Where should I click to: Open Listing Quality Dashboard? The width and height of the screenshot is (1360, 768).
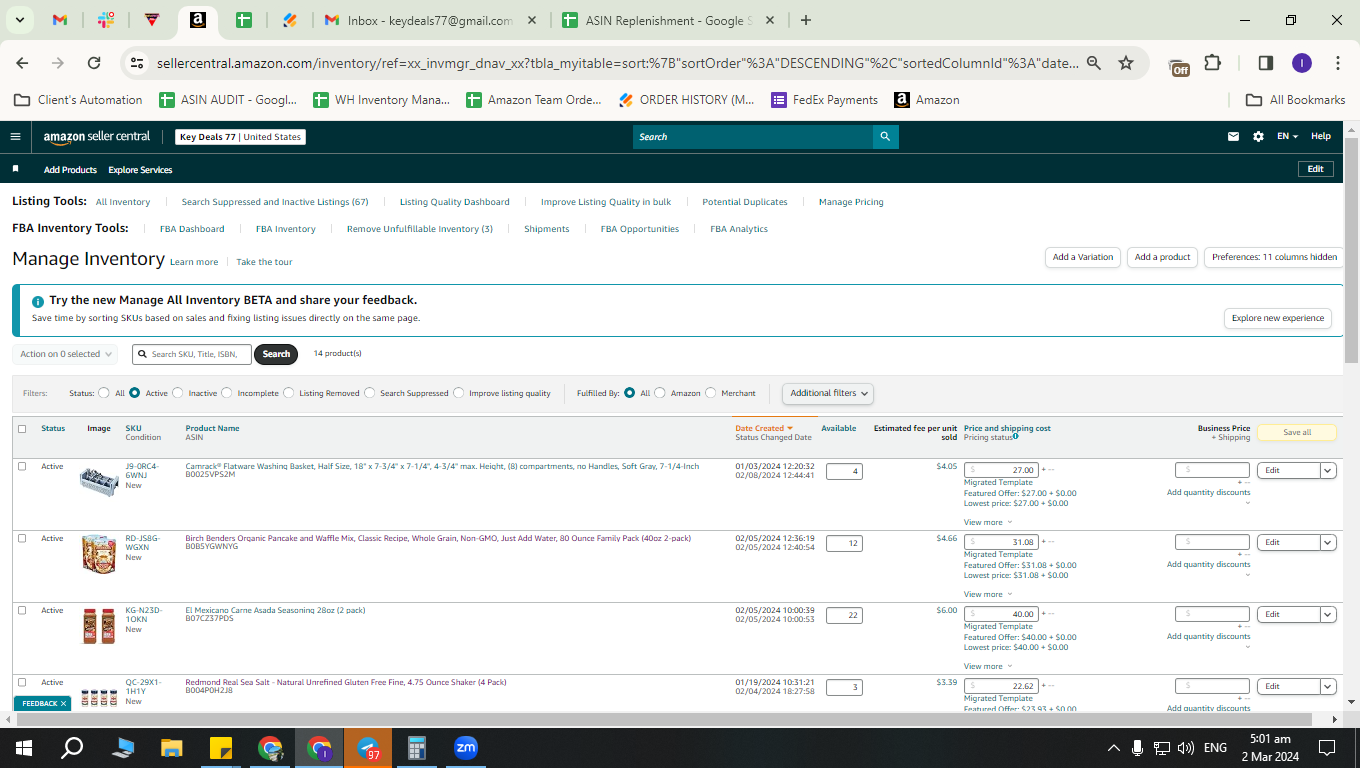click(455, 202)
